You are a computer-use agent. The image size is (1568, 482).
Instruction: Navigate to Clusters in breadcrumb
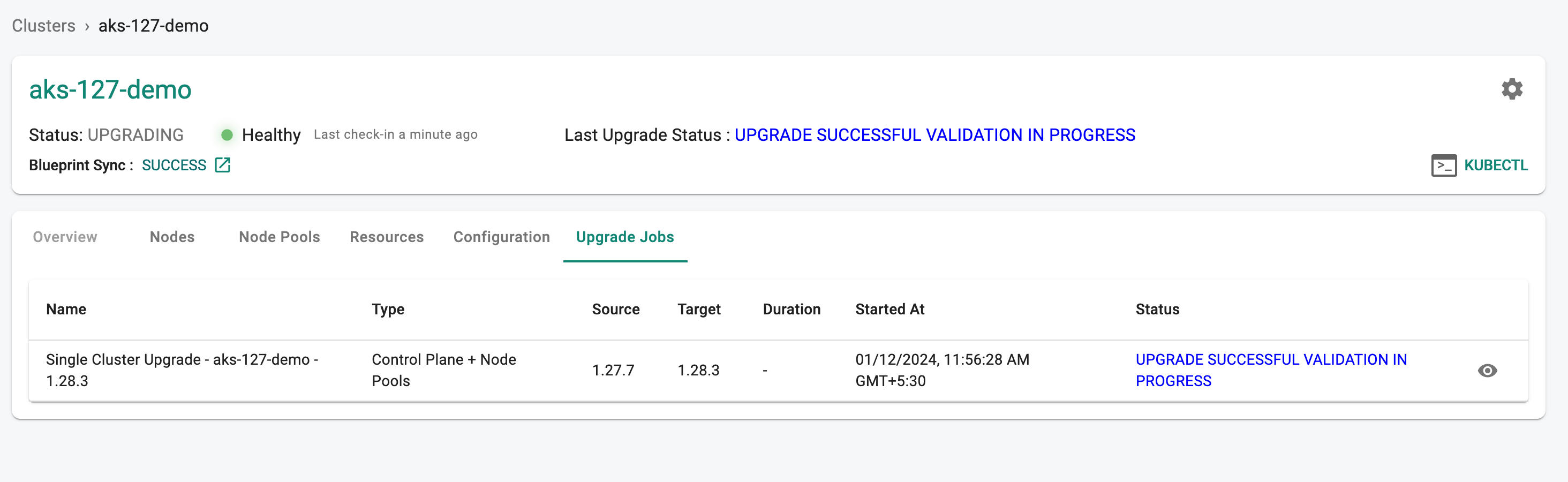(44, 26)
